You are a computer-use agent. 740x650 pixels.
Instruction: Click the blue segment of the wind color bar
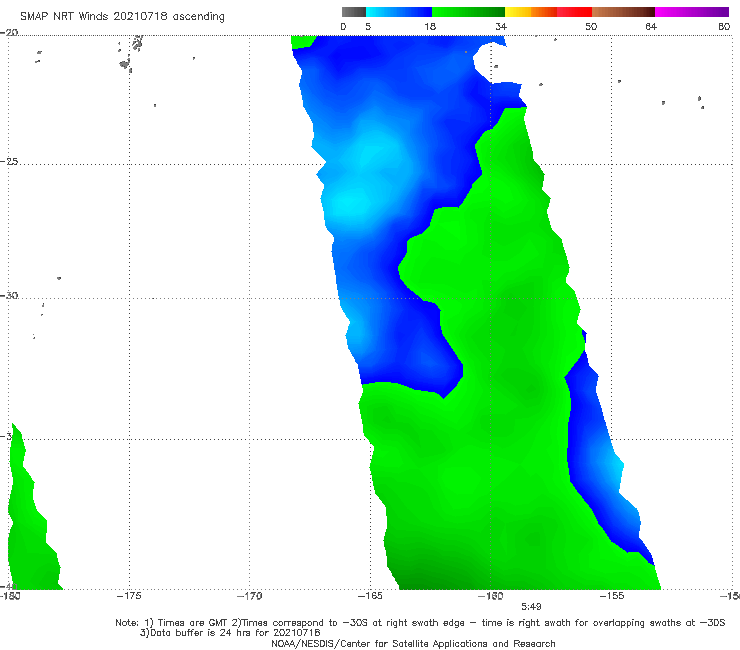tap(399, 12)
